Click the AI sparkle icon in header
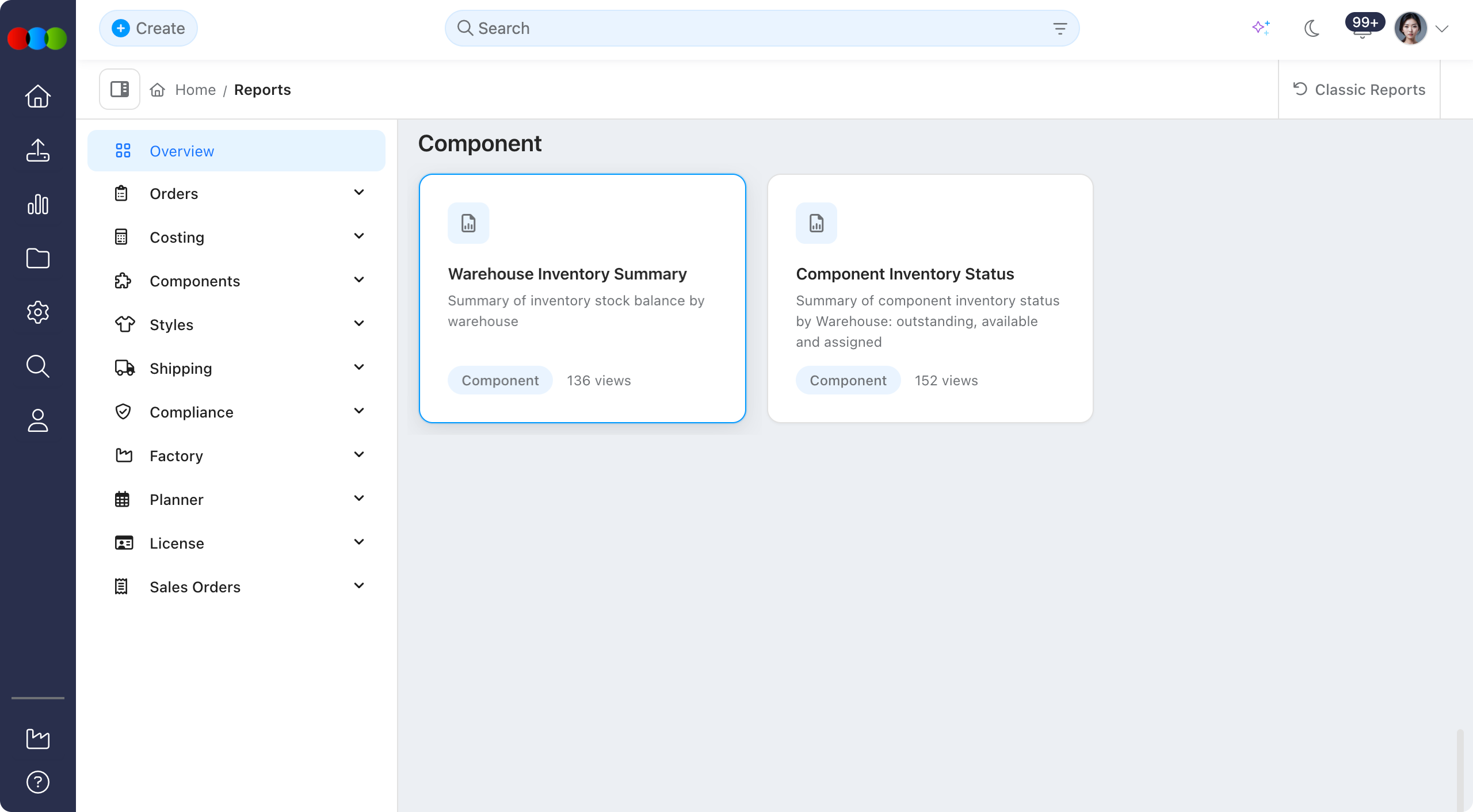This screenshot has width=1473, height=812. click(x=1261, y=28)
